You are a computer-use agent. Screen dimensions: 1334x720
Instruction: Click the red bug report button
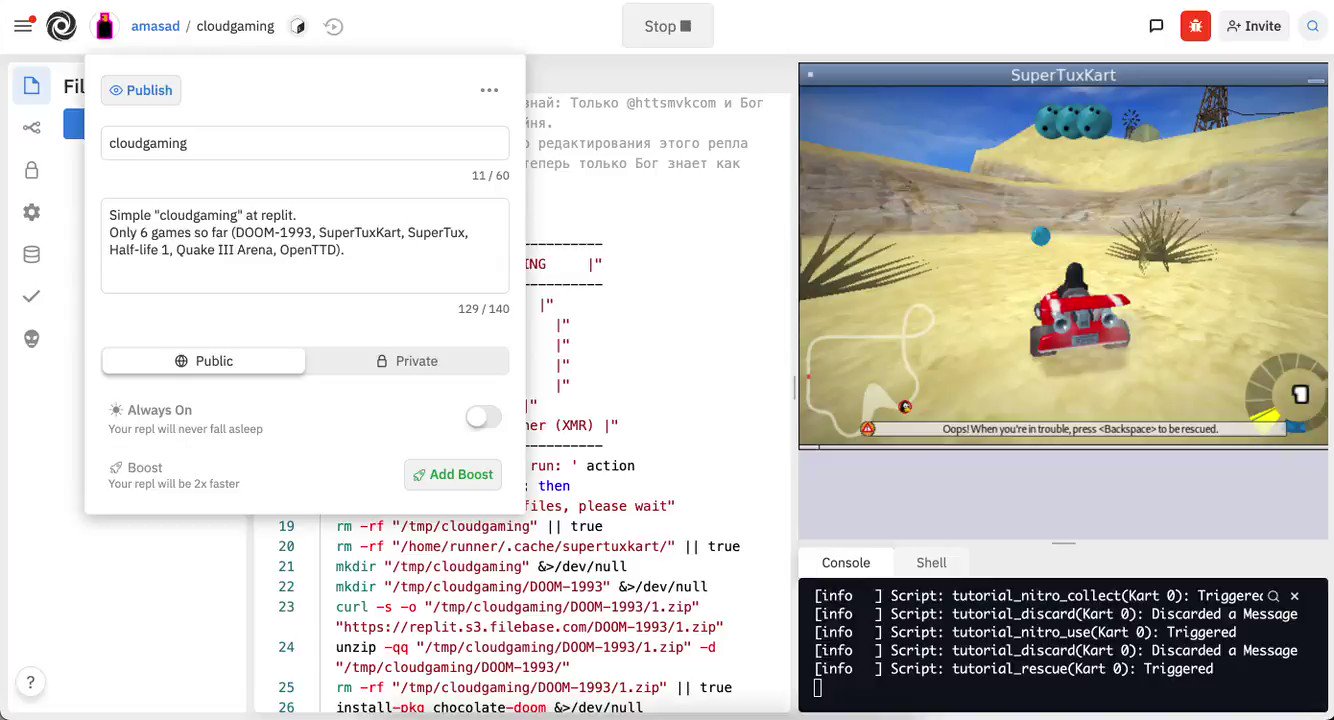click(x=1196, y=26)
